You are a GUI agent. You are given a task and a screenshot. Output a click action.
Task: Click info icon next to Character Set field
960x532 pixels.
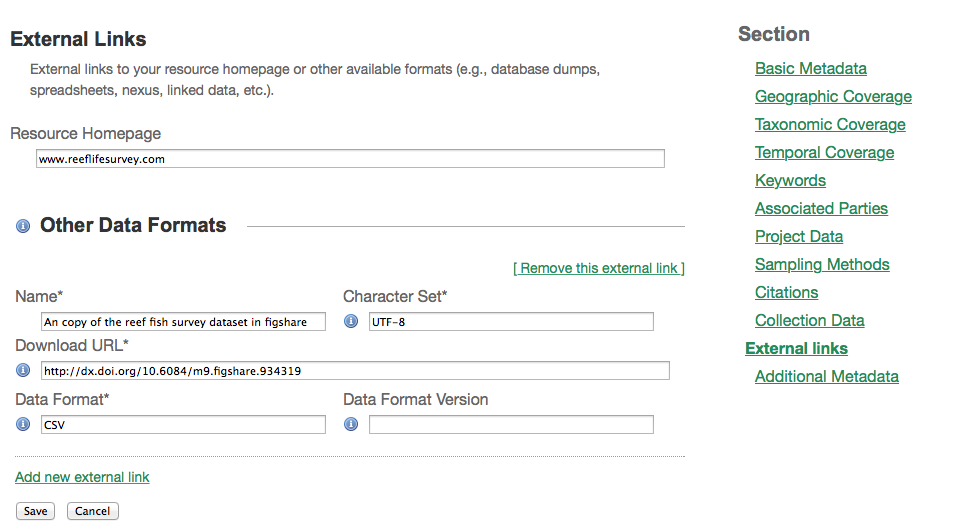coord(351,321)
